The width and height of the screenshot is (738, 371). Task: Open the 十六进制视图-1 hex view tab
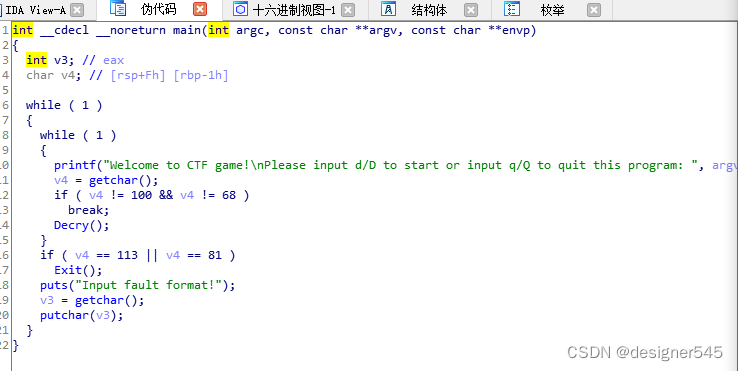coord(294,10)
